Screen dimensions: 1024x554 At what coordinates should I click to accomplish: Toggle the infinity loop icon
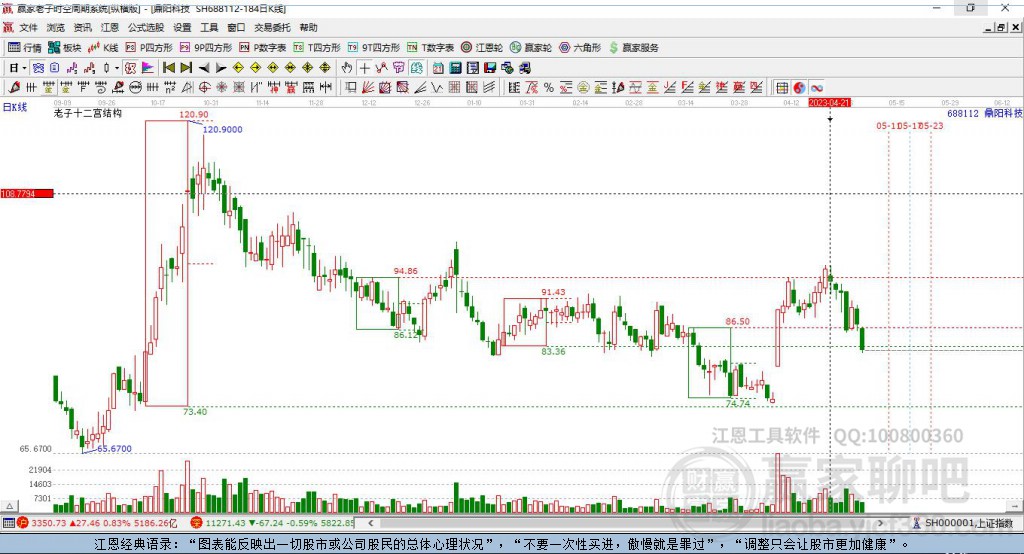click(x=817, y=88)
